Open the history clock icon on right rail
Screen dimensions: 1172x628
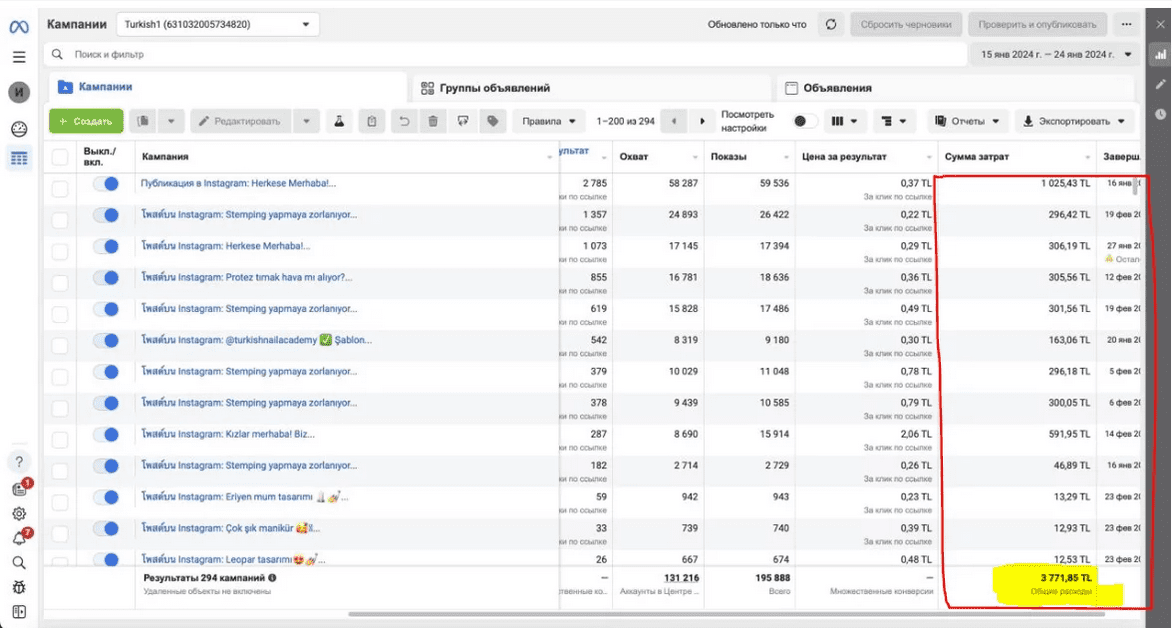pyautogui.click(x=1160, y=114)
